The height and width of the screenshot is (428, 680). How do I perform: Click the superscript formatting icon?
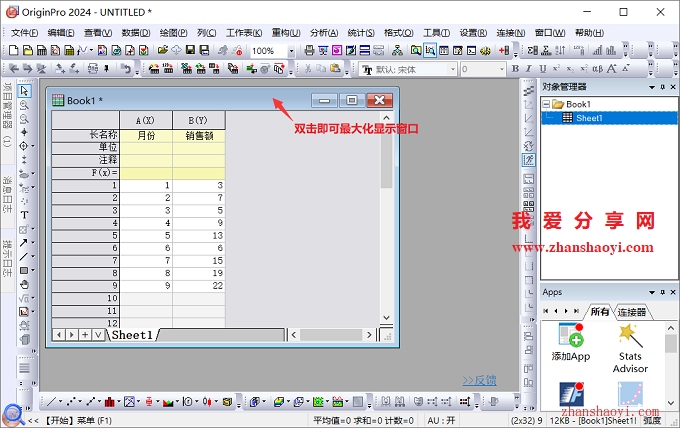[x=556, y=69]
